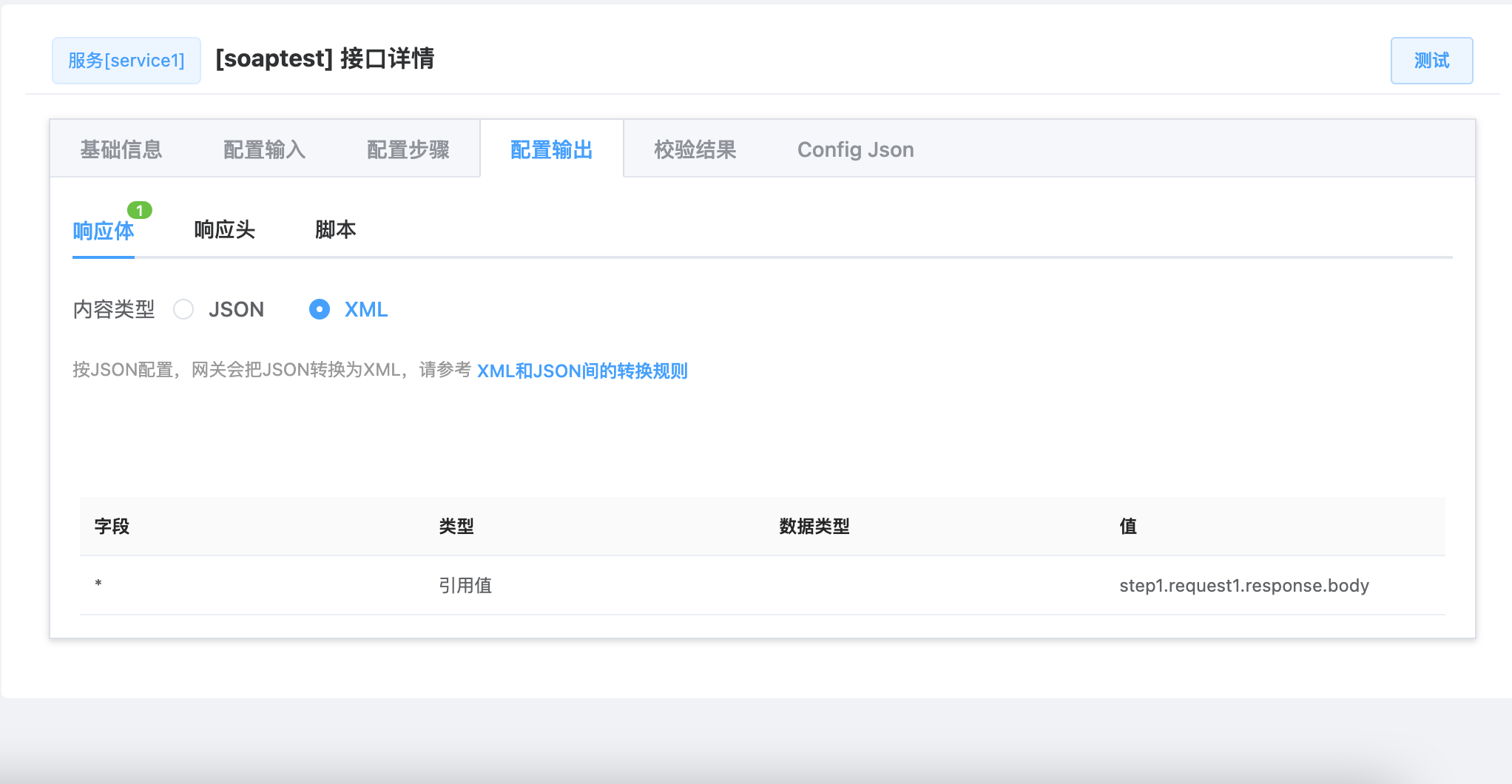Switch to the 响应头 sub-tab
Screen dimensions: 1512x784
[225, 230]
